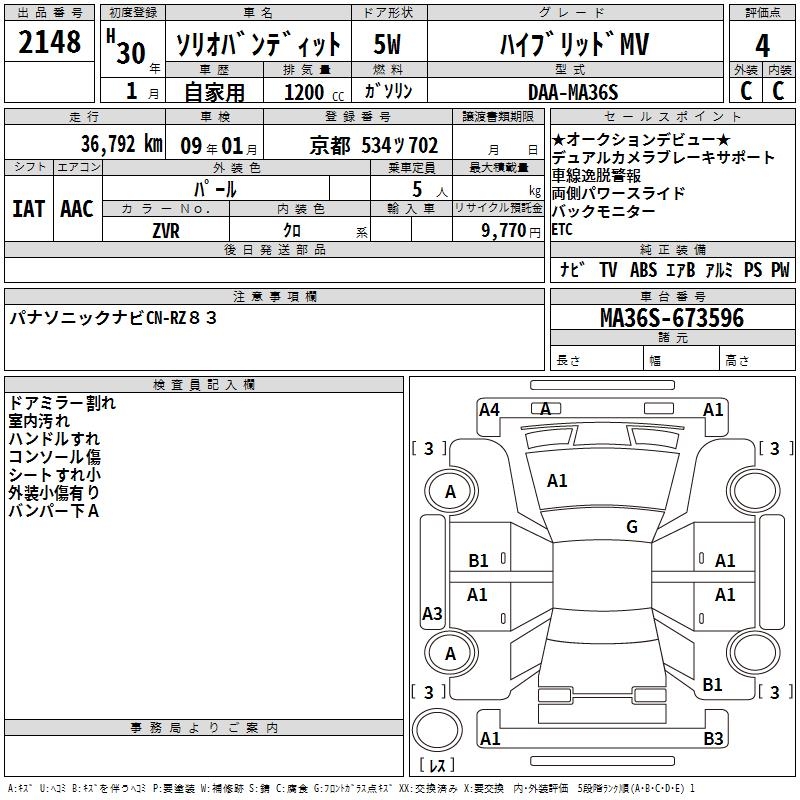
Task: Select lot number 2148
Action: 49,42
